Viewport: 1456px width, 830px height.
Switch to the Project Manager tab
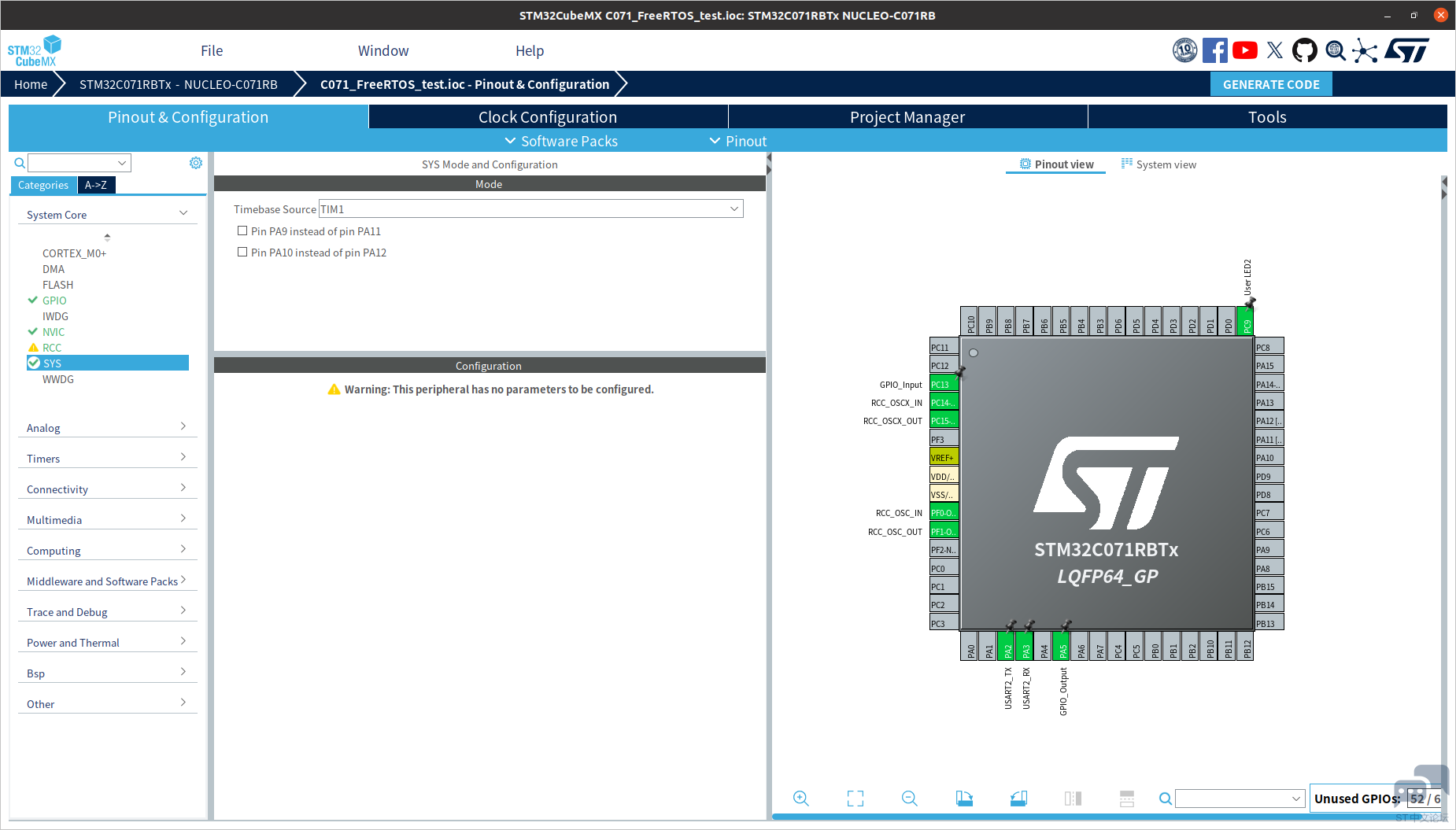(907, 116)
